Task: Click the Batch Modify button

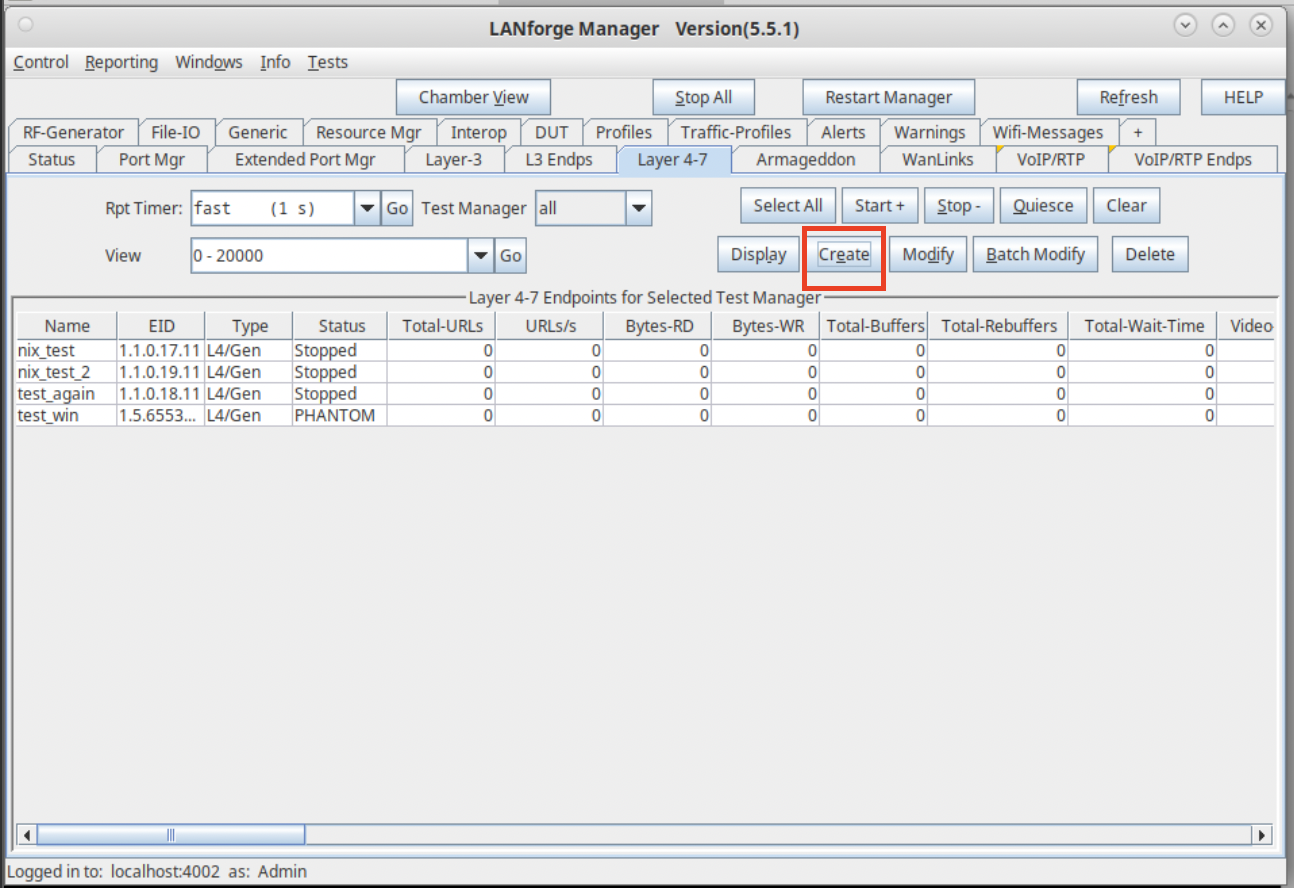Action: (1035, 254)
